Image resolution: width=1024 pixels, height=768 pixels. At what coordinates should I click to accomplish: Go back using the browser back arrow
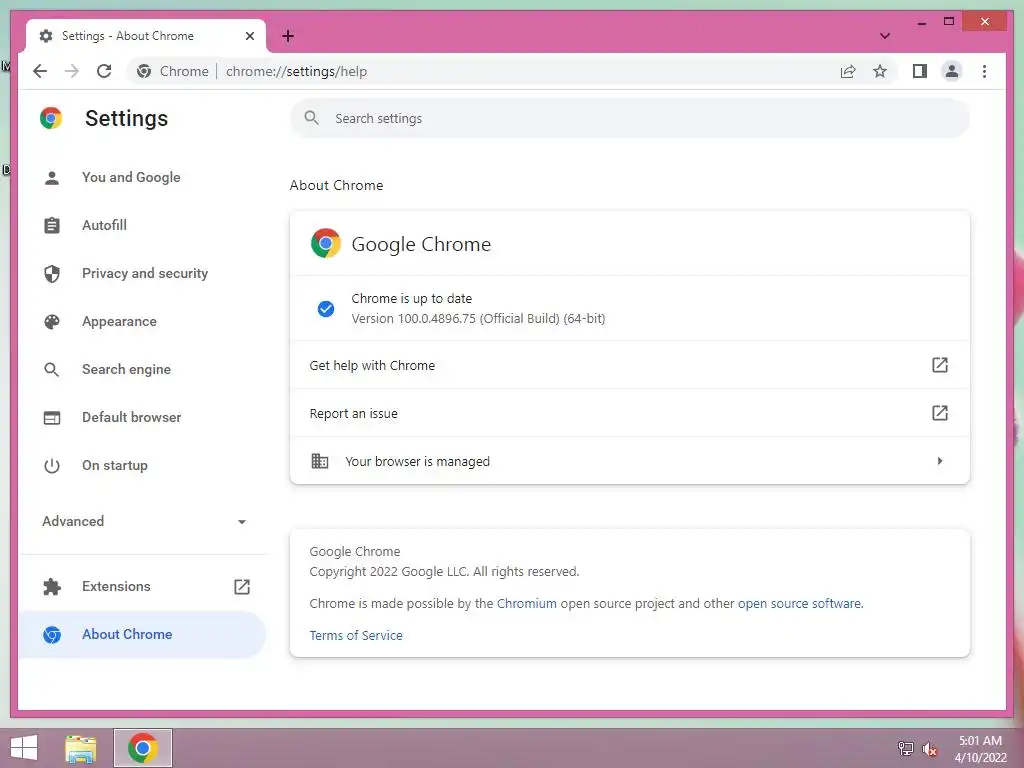pos(40,71)
